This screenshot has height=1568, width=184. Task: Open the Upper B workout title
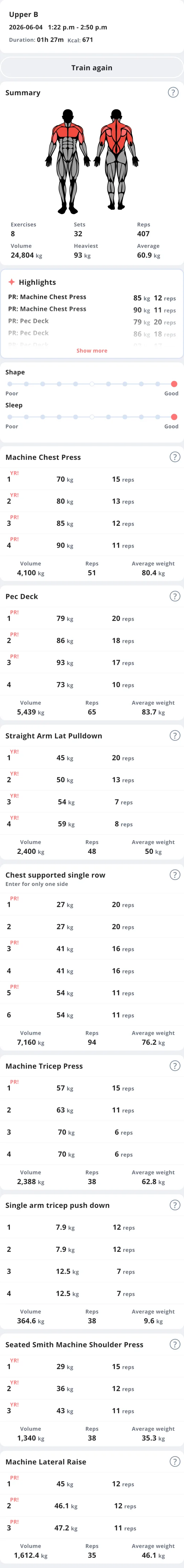pos(24,14)
